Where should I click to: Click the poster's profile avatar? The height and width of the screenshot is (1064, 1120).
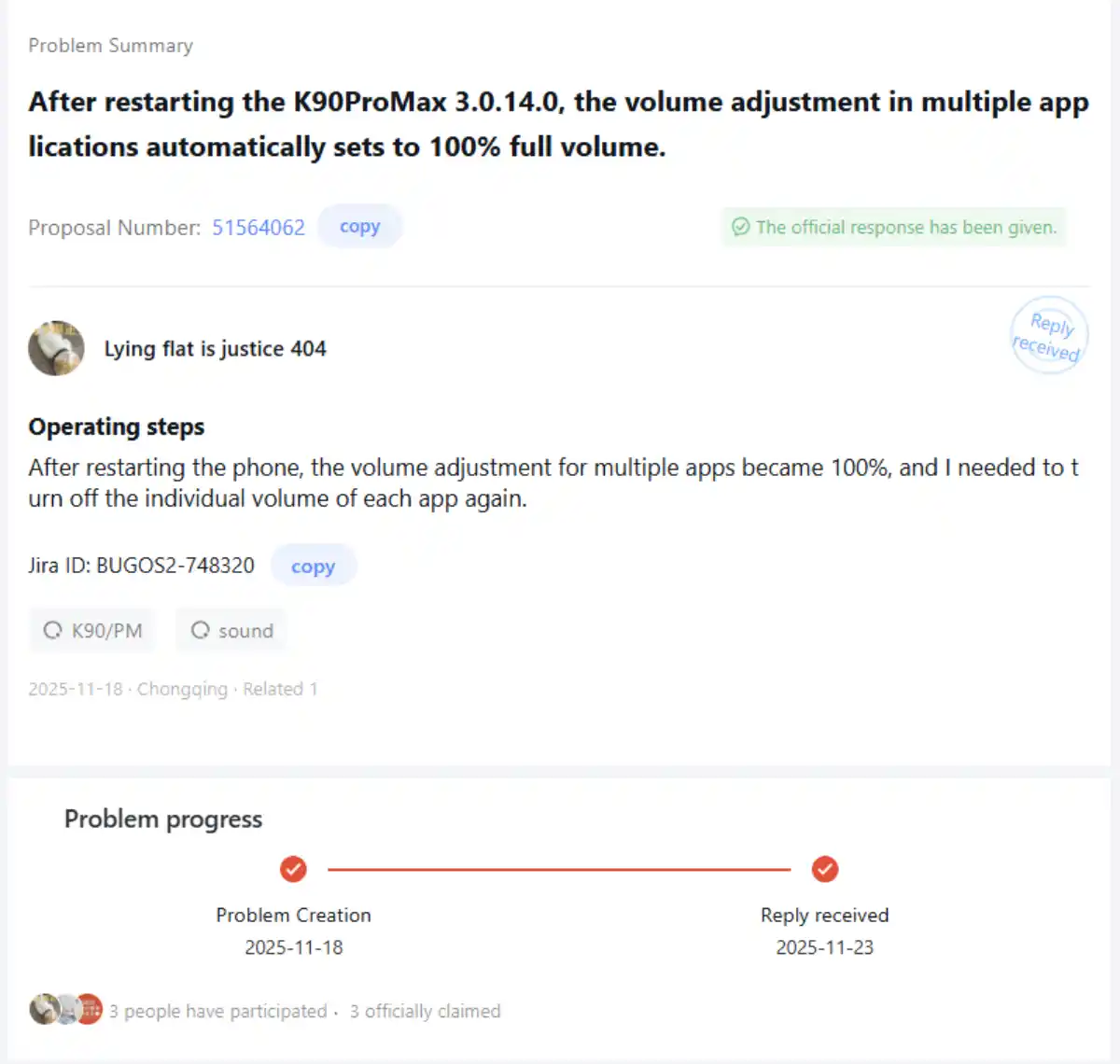56,348
